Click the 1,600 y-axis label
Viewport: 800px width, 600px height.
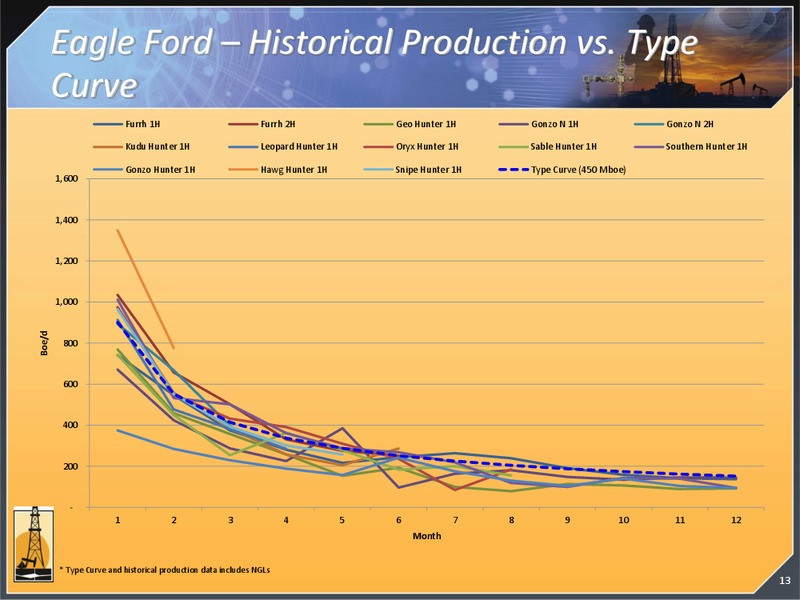coord(67,179)
